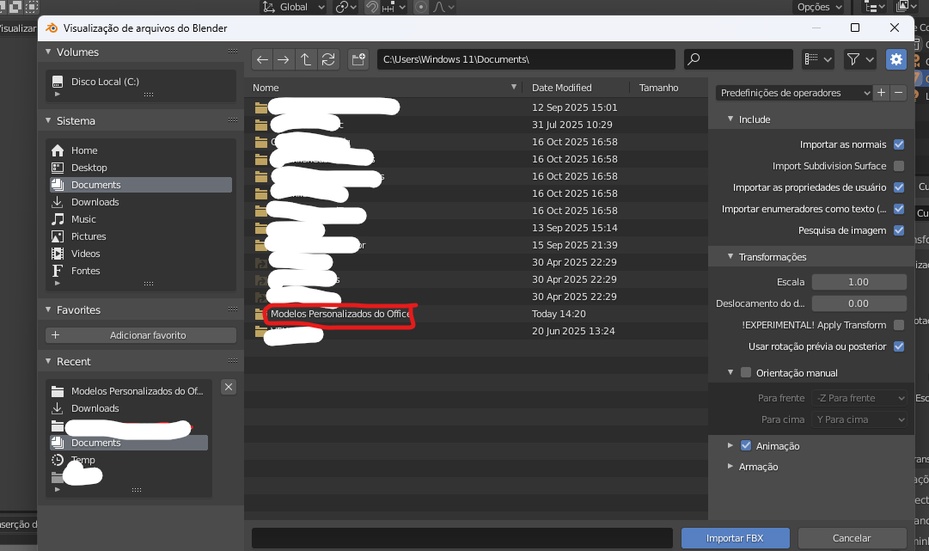Click the Escala value field

tap(858, 282)
